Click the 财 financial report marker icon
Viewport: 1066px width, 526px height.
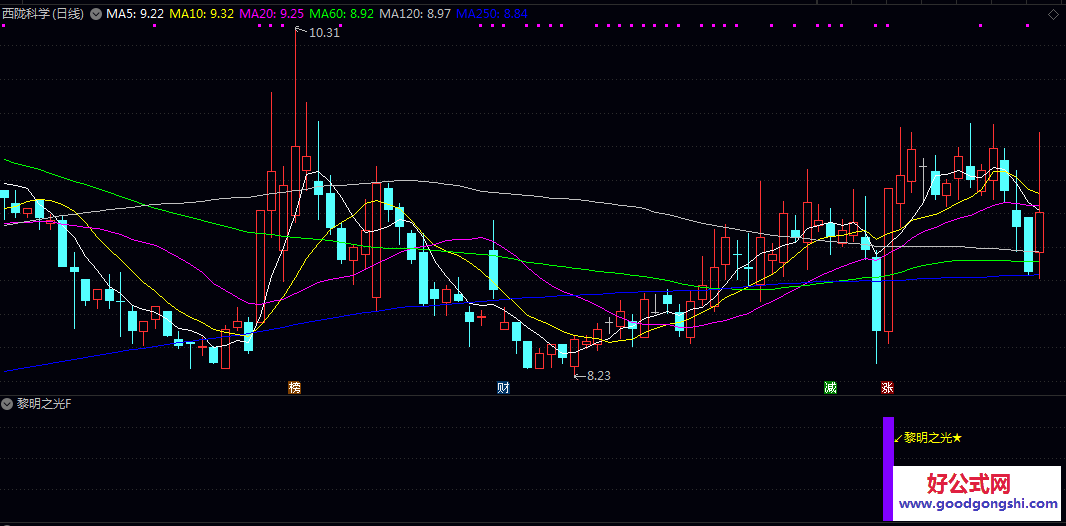point(503,387)
